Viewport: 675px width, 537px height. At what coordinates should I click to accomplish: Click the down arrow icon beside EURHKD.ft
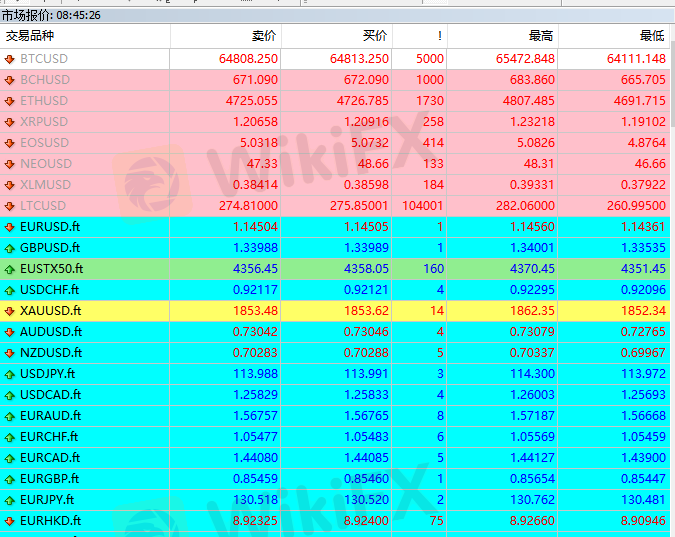(x=10, y=521)
